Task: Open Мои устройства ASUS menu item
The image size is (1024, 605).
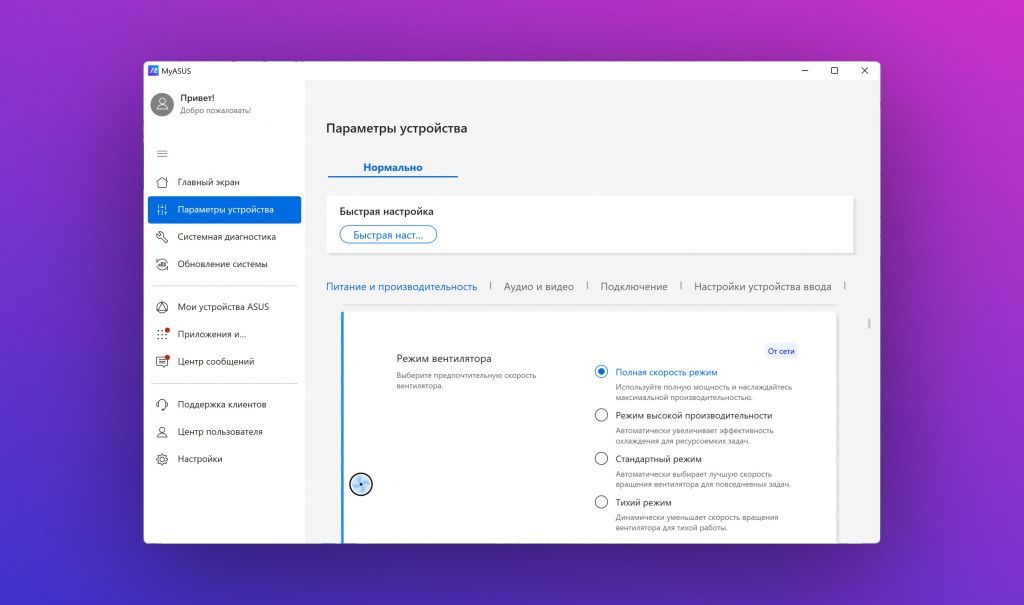Action: pos(224,307)
